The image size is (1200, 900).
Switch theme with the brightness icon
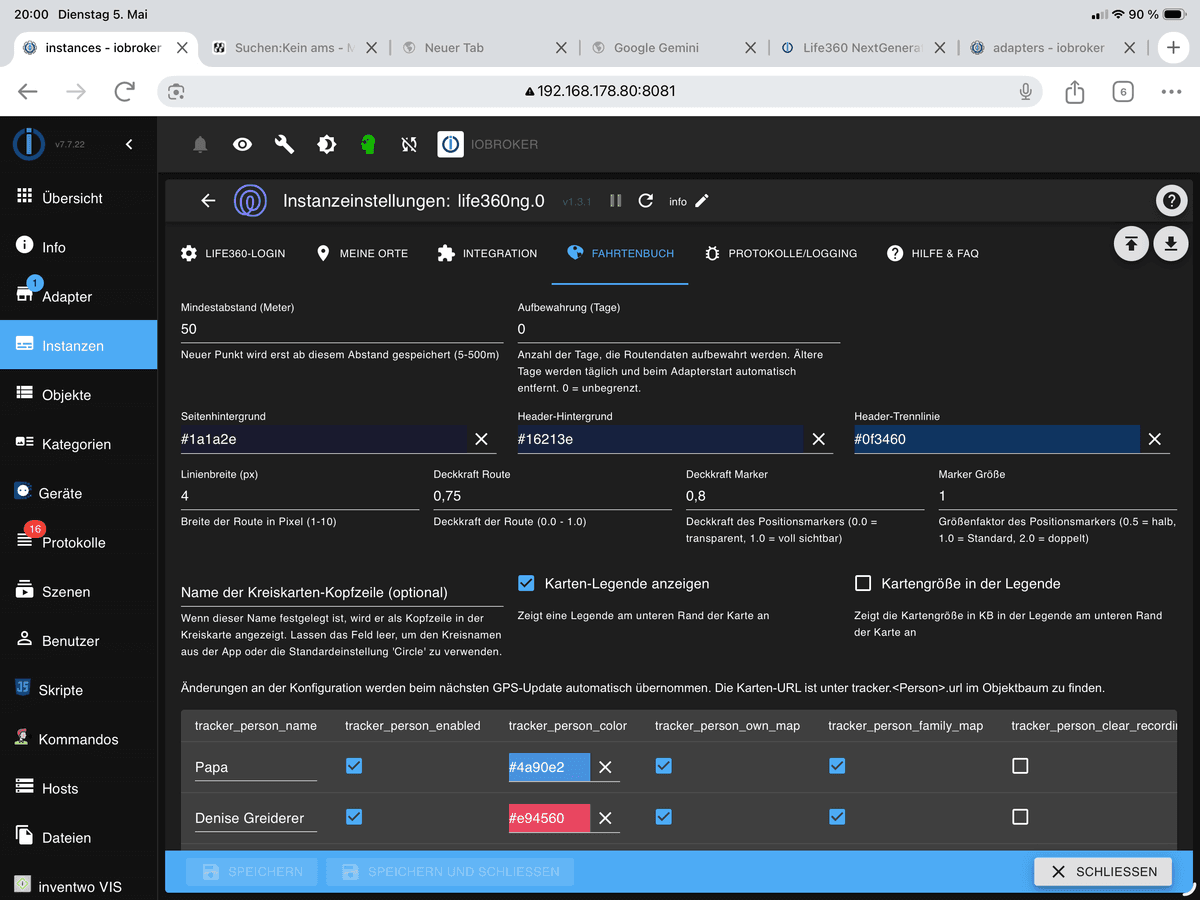(326, 145)
